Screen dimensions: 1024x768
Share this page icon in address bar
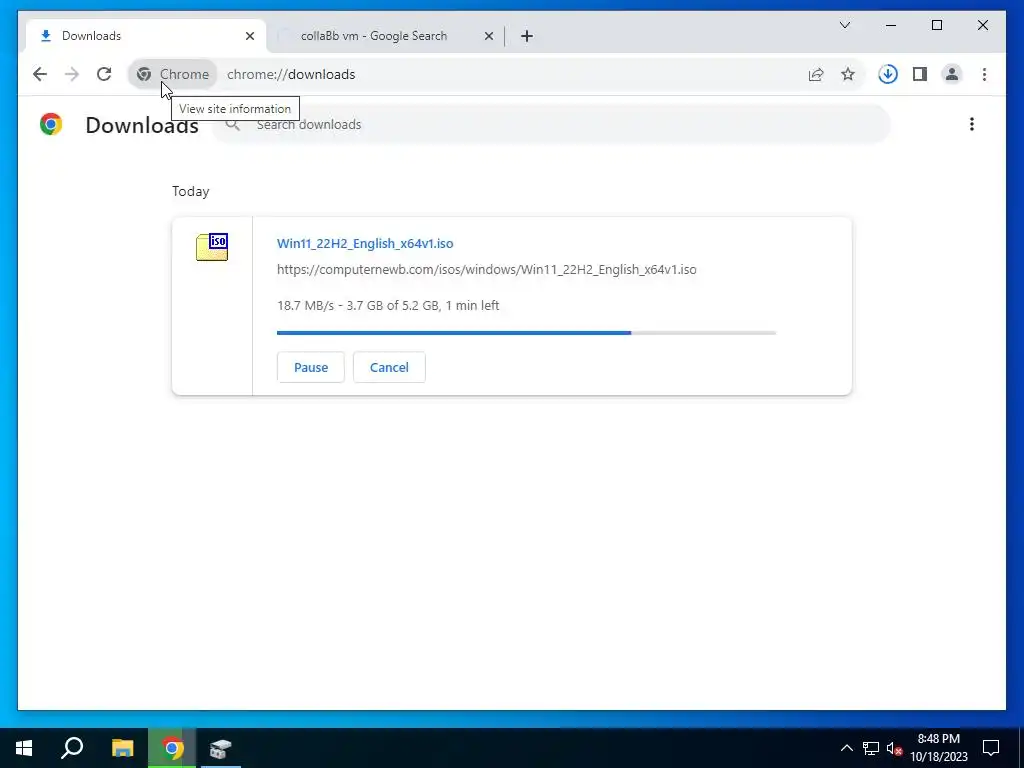pos(816,74)
